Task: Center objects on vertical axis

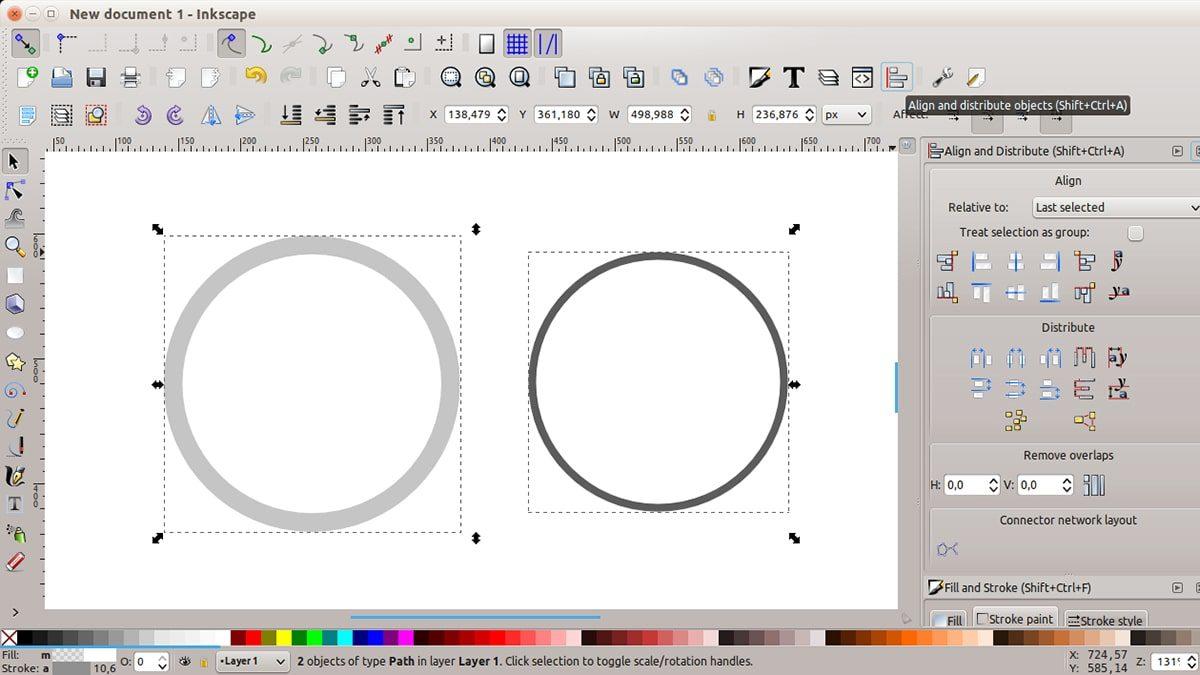Action: click(x=1015, y=261)
